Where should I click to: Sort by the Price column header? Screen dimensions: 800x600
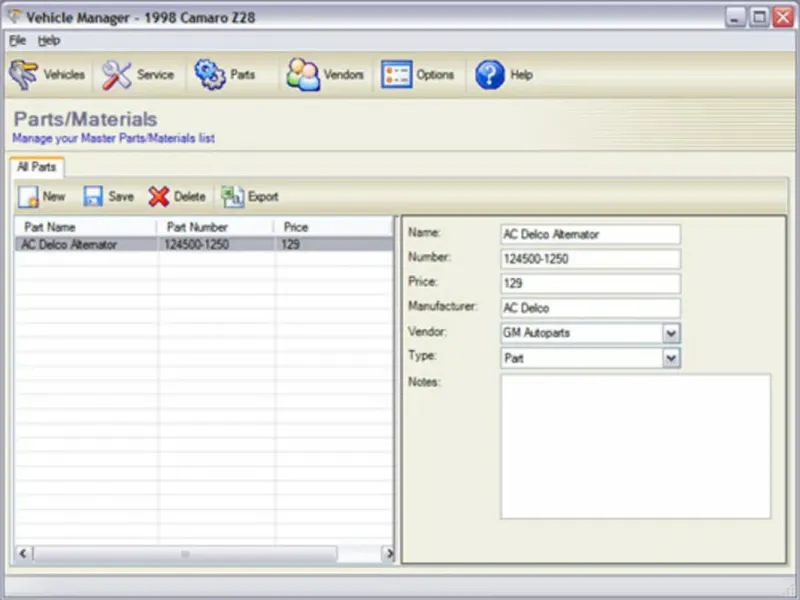[333, 227]
